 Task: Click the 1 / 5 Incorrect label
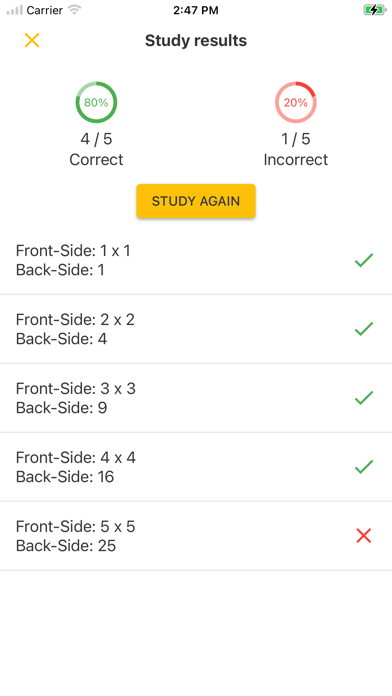point(296,149)
